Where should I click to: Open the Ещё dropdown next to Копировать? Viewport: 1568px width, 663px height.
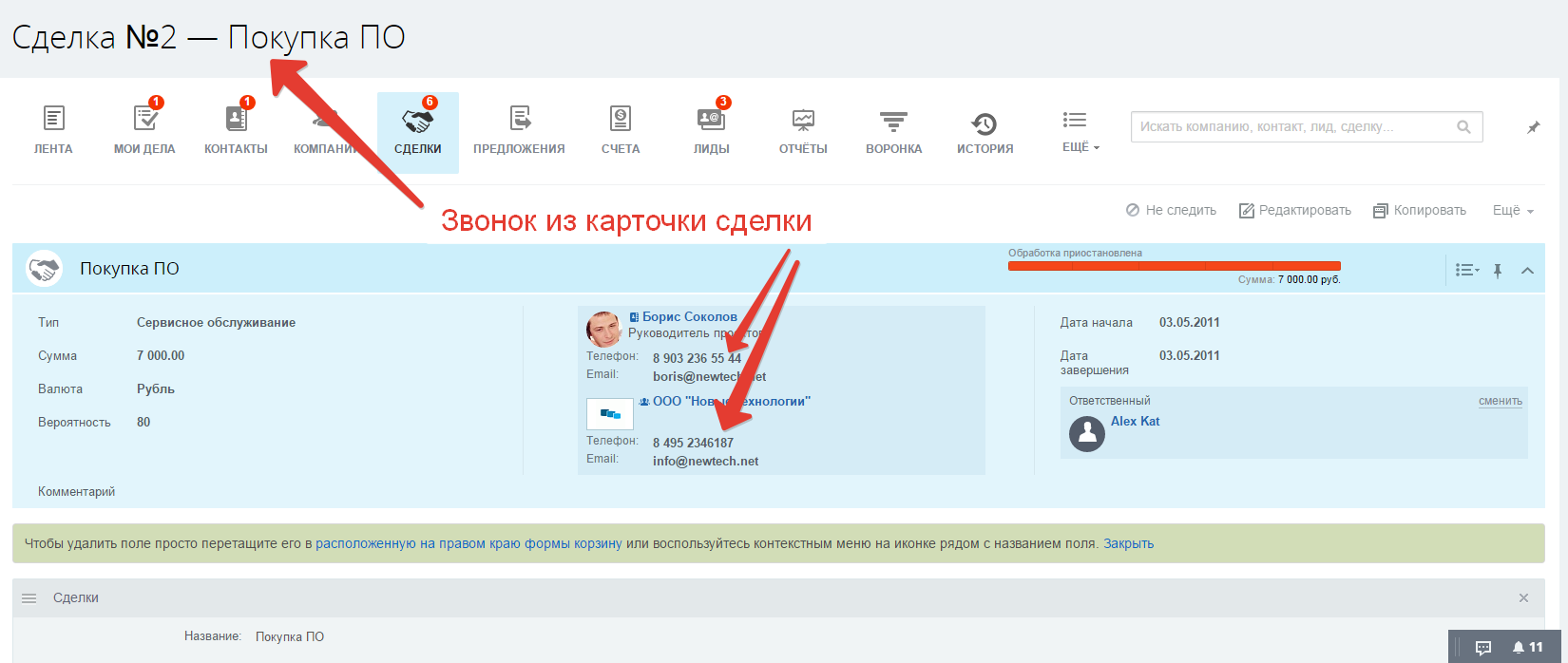pos(1513,211)
